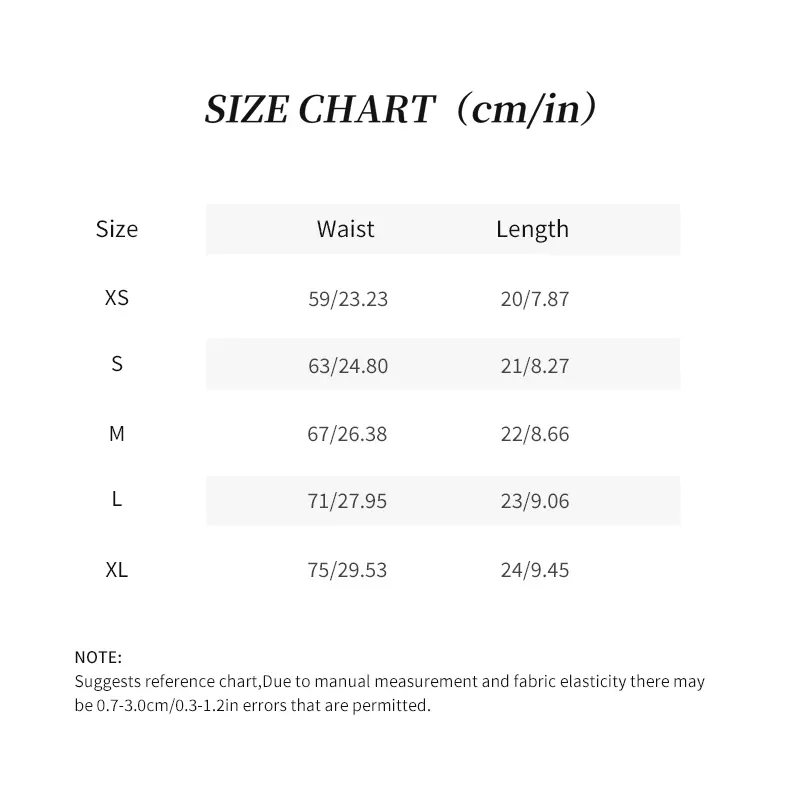Click the S length value 21/8.27
800x800 pixels.
tap(534, 366)
